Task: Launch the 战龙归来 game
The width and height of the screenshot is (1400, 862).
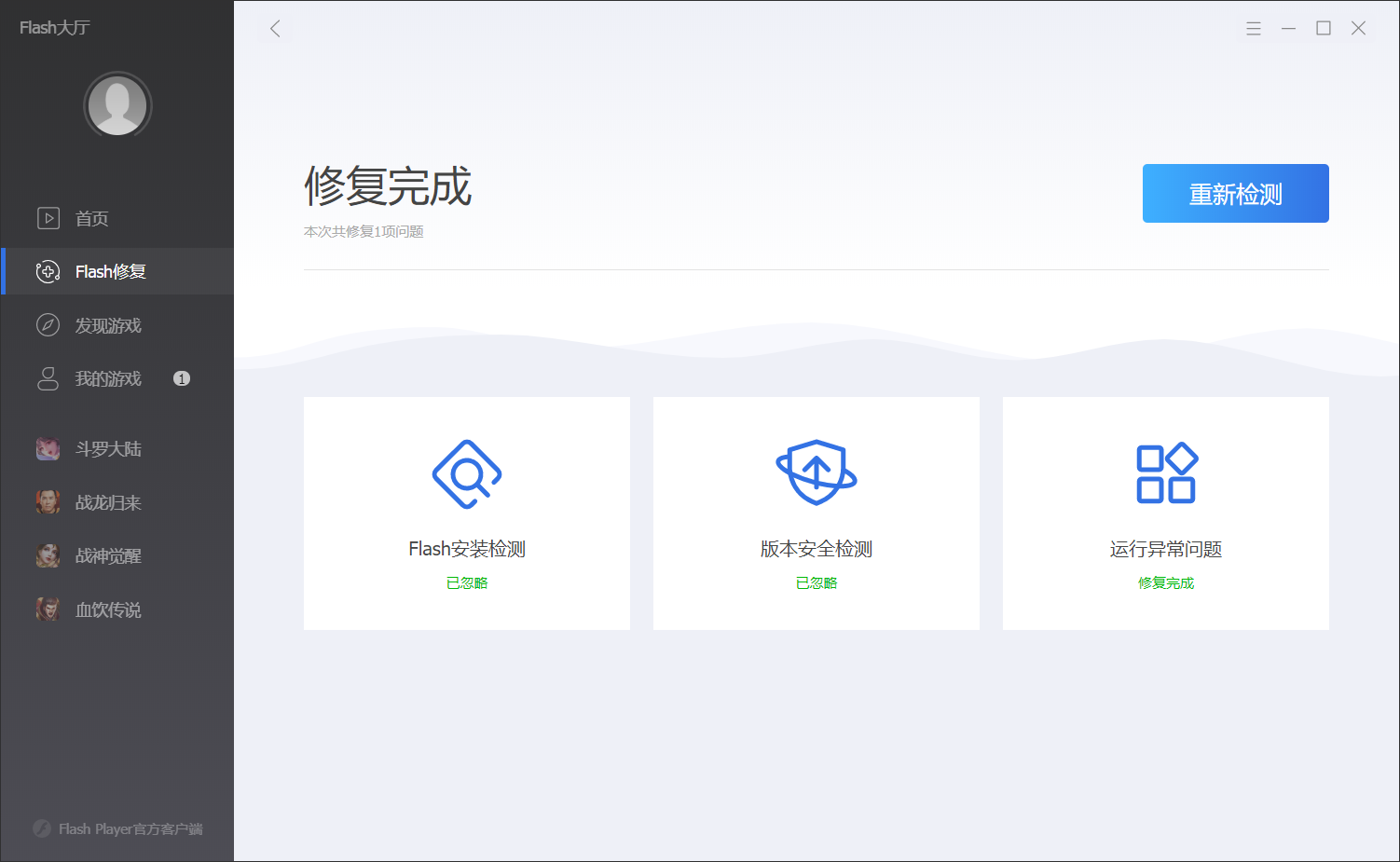Action: click(x=108, y=503)
